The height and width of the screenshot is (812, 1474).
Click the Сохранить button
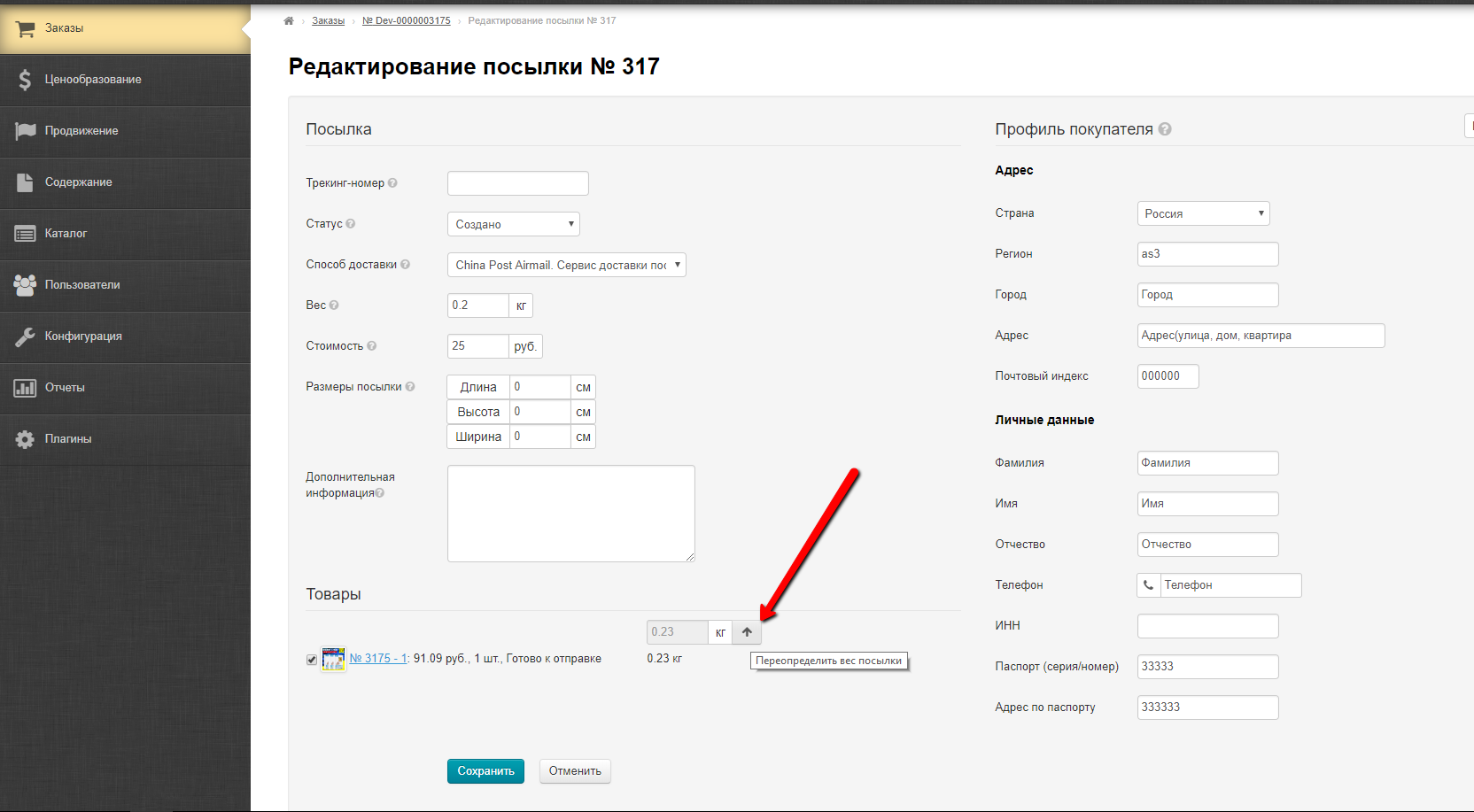pyautogui.click(x=485, y=771)
